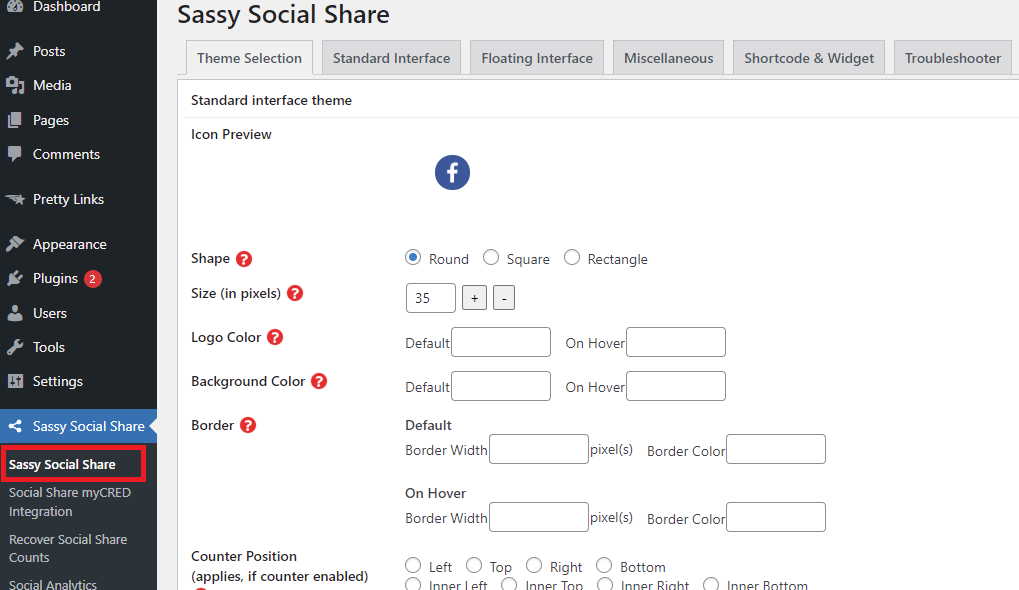Click the Sassy Social Share share icon
1019x590 pixels.
point(14,426)
